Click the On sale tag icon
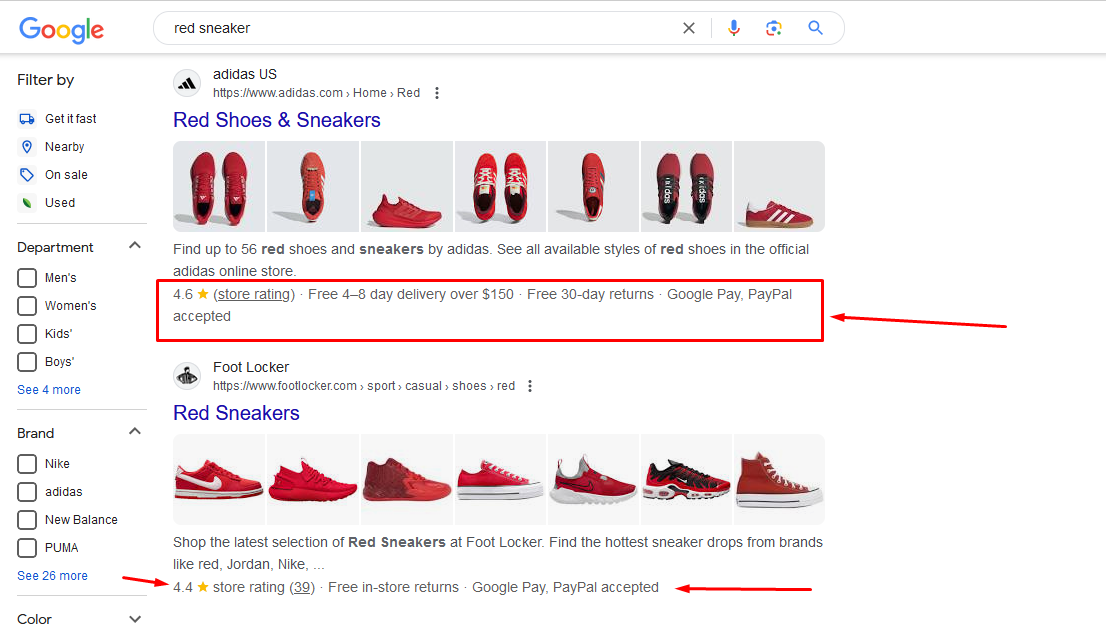The width and height of the screenshot is (1106, 625). (27, 175)
